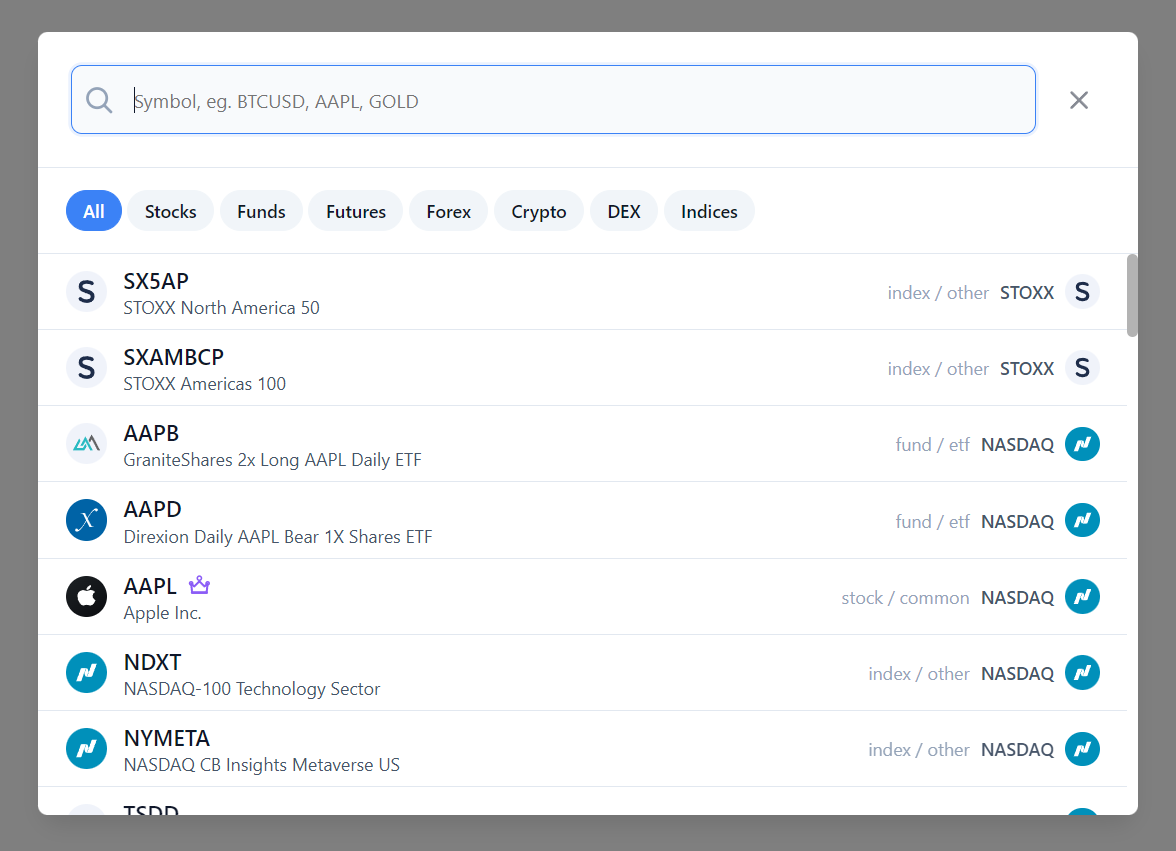
Task: Select the NYMETA ticker text
Action: tap(166, 739)
